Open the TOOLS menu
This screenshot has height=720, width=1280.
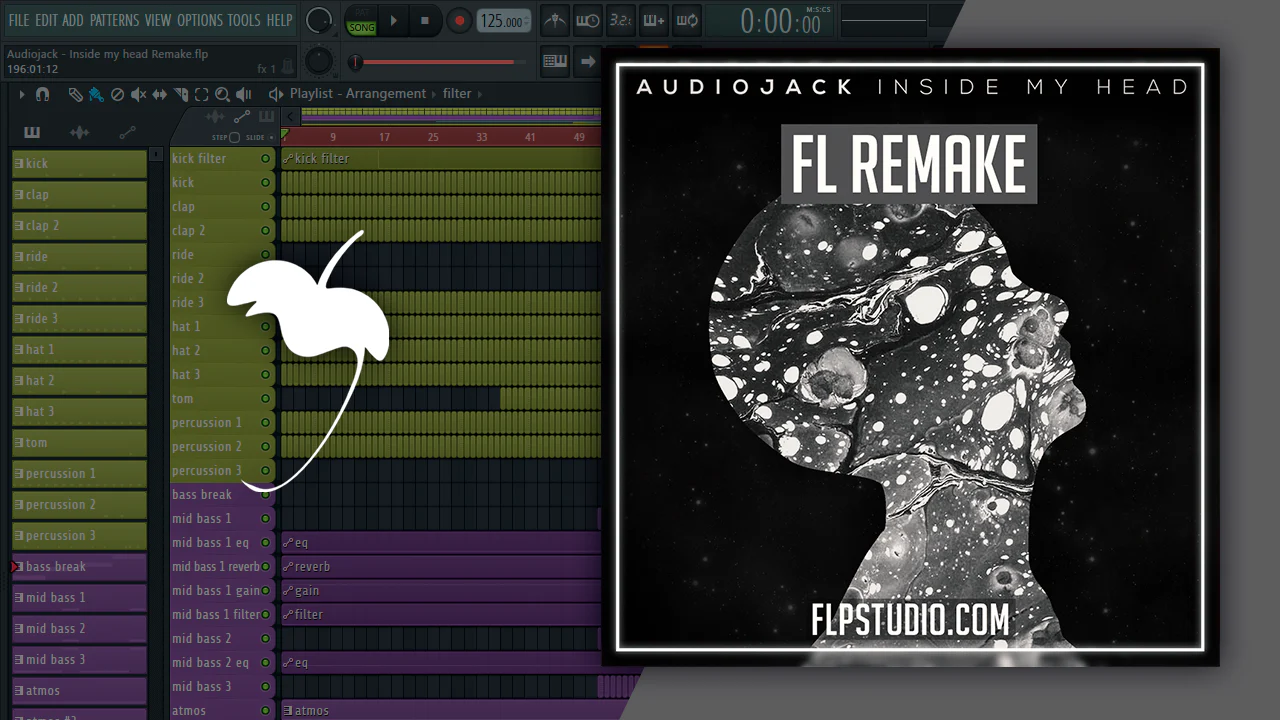coord(244,20)
